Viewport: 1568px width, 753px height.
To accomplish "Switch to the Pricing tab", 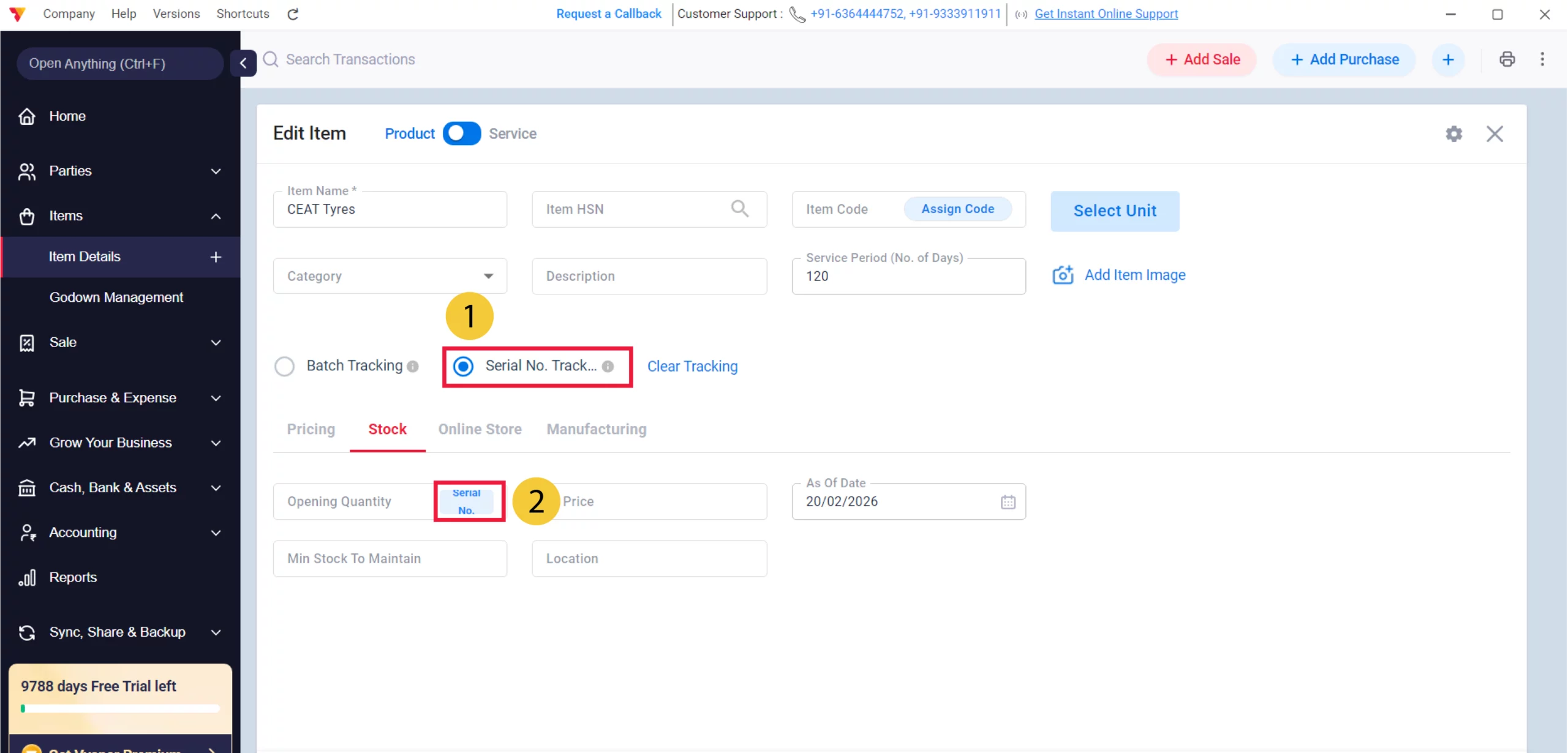I will pos(311,429).
